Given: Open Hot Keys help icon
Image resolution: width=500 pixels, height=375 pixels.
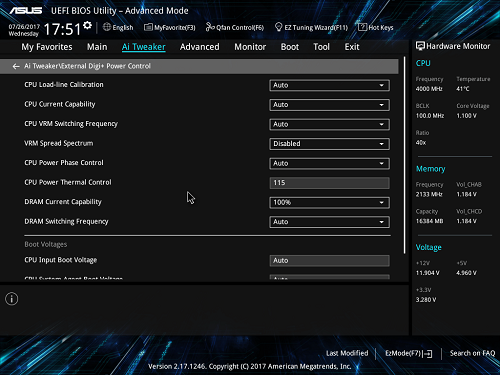Looking at the screenshot, I should pos(362,27).
